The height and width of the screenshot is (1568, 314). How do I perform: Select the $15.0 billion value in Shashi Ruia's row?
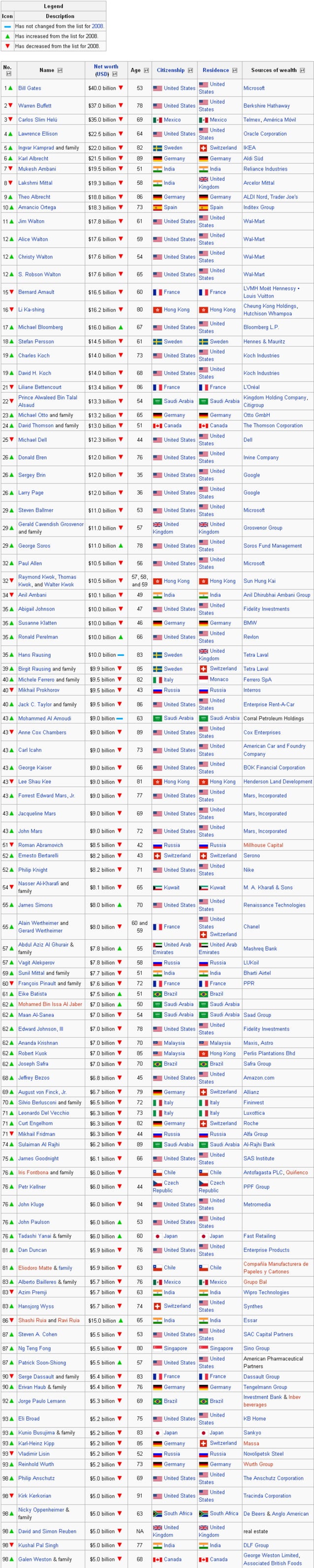[102, 1320]
